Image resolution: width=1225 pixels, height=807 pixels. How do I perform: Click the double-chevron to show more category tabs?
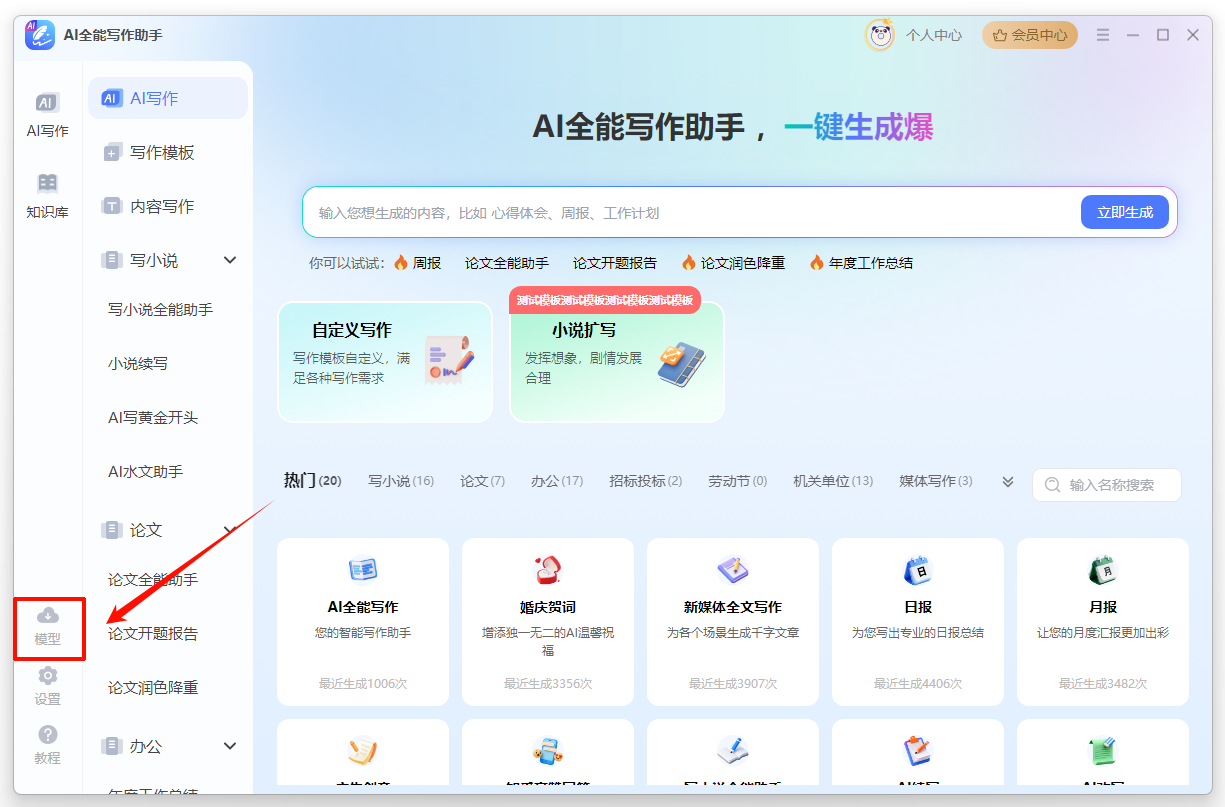coord(1007,481)
